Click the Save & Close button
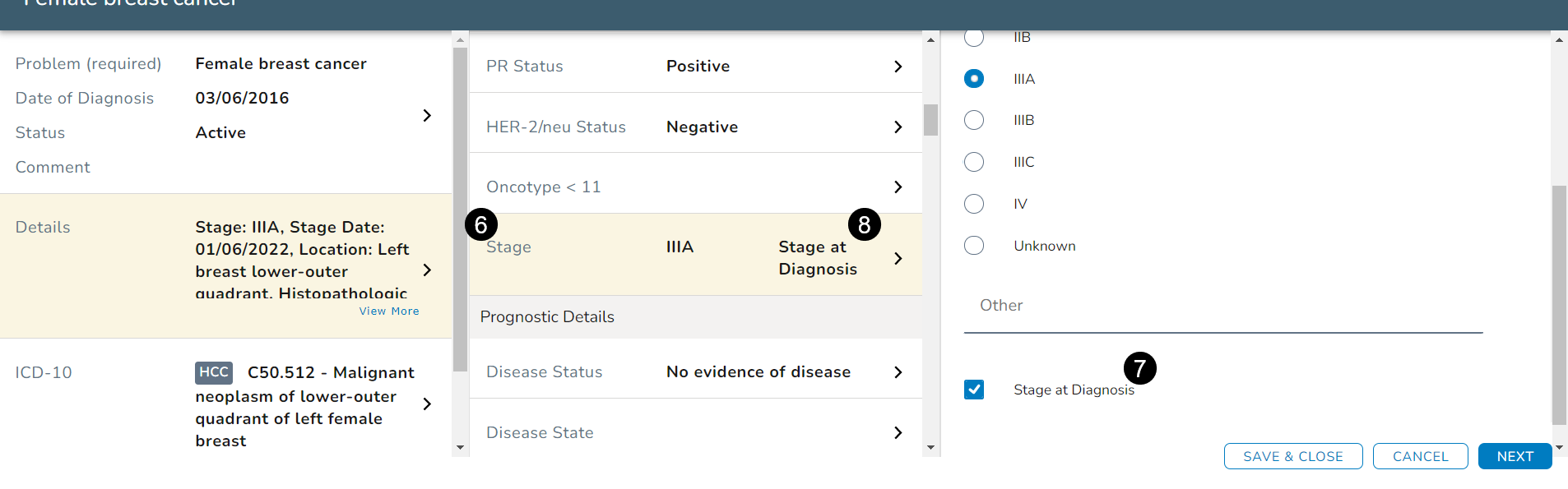The height and width of the screenshot is (489, 1568). coord(1292,456)
